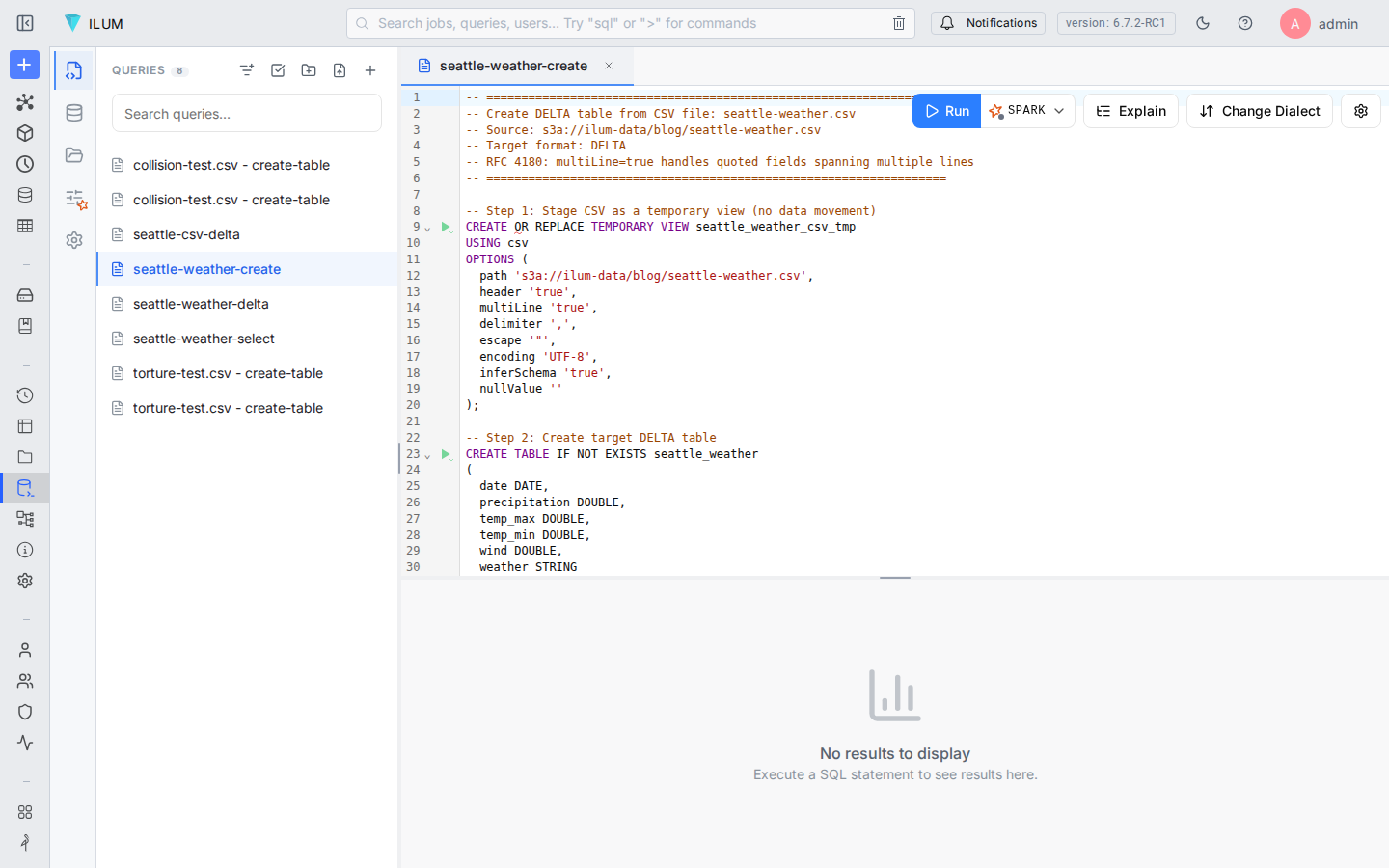This screenshot has width=1389, height=868.
Task: Open the SQL panel gear settings icon
Action: tap(74, 240)
